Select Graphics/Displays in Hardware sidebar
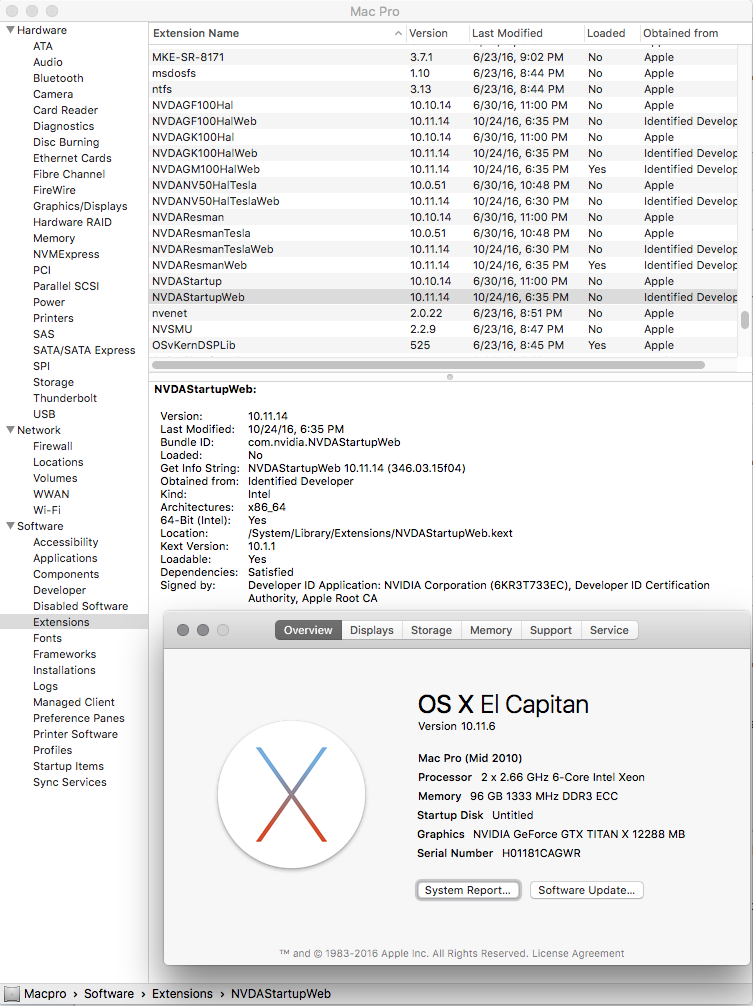 tap(80, 206)
